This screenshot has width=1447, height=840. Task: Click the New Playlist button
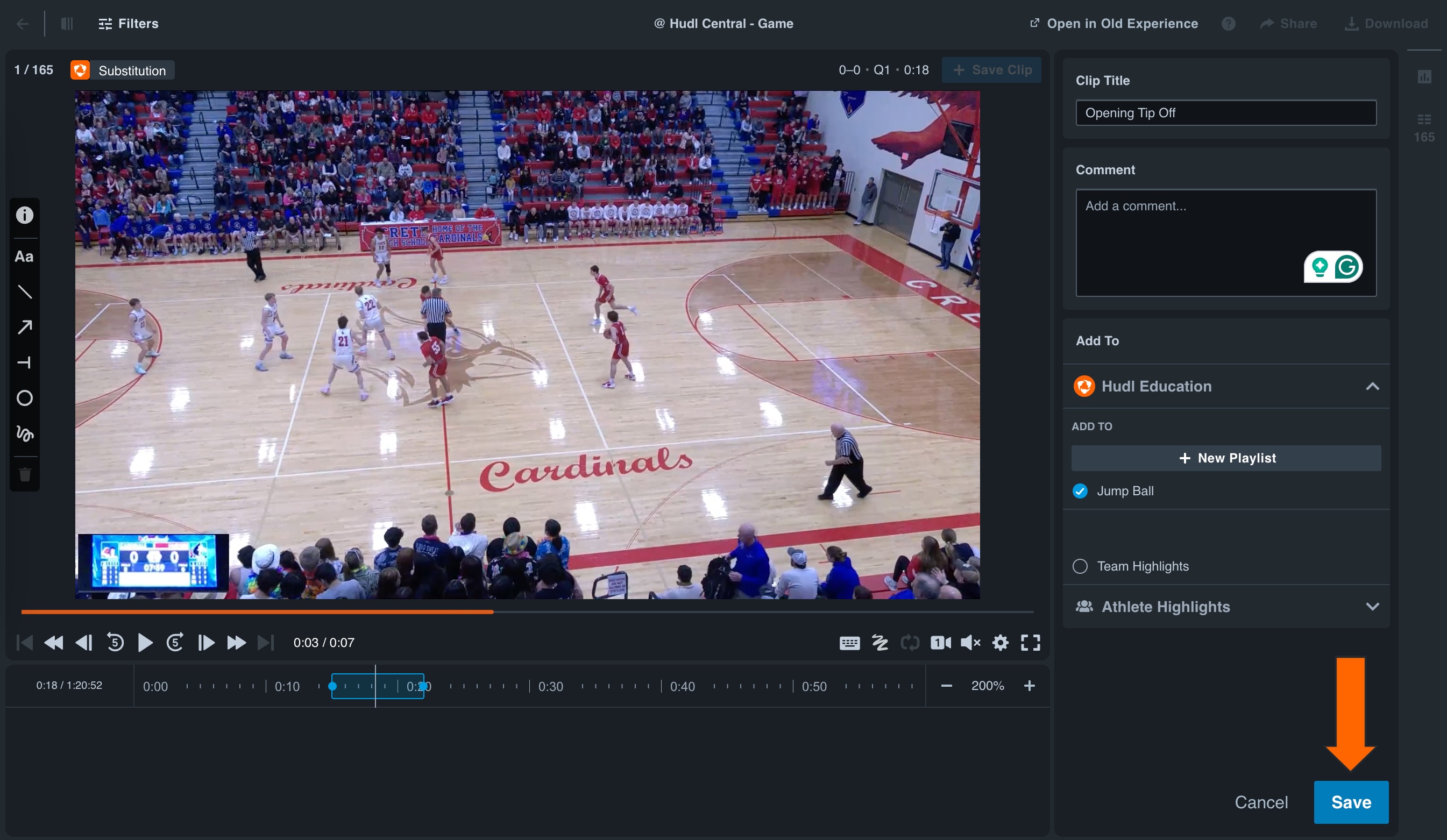(x=1225, y=458)
